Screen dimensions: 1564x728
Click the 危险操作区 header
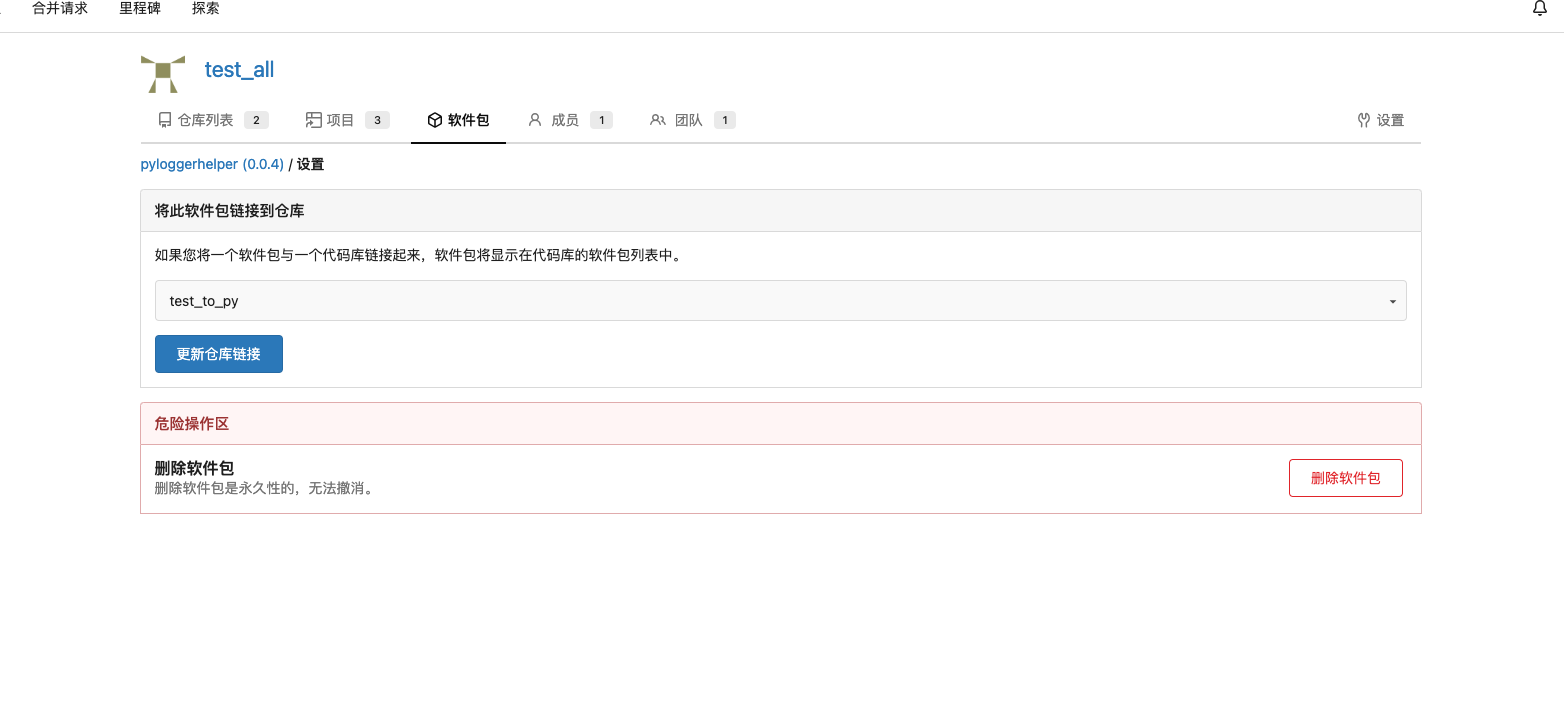[x=780, y=424]
